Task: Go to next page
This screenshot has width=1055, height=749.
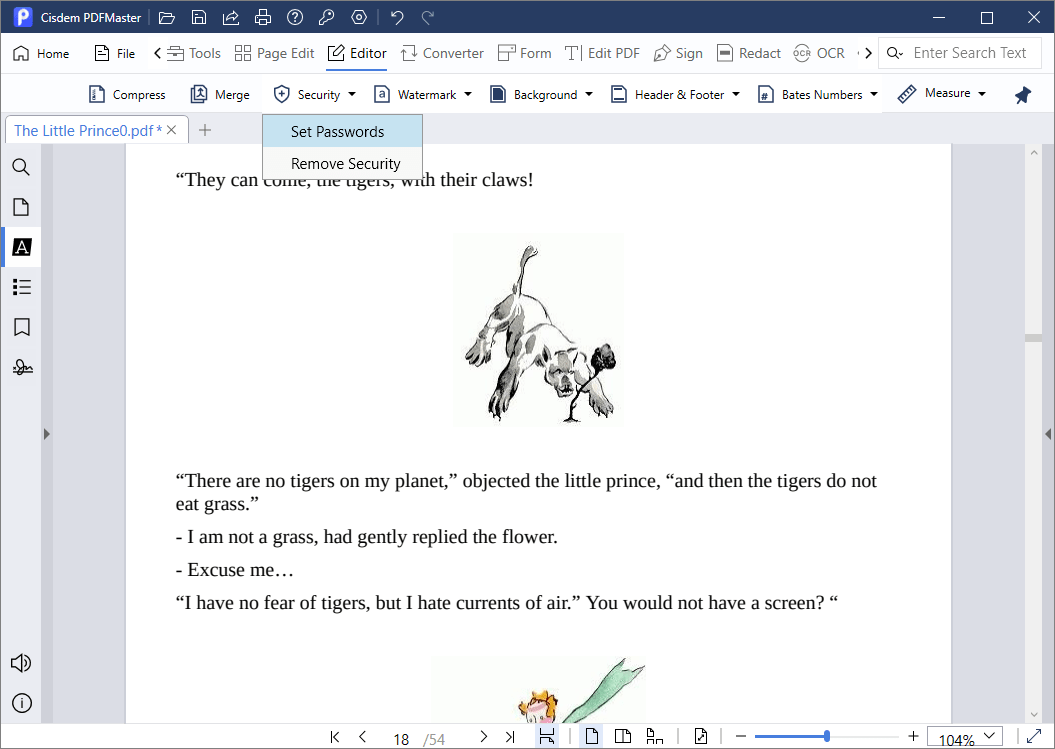Action: (483, 737)
